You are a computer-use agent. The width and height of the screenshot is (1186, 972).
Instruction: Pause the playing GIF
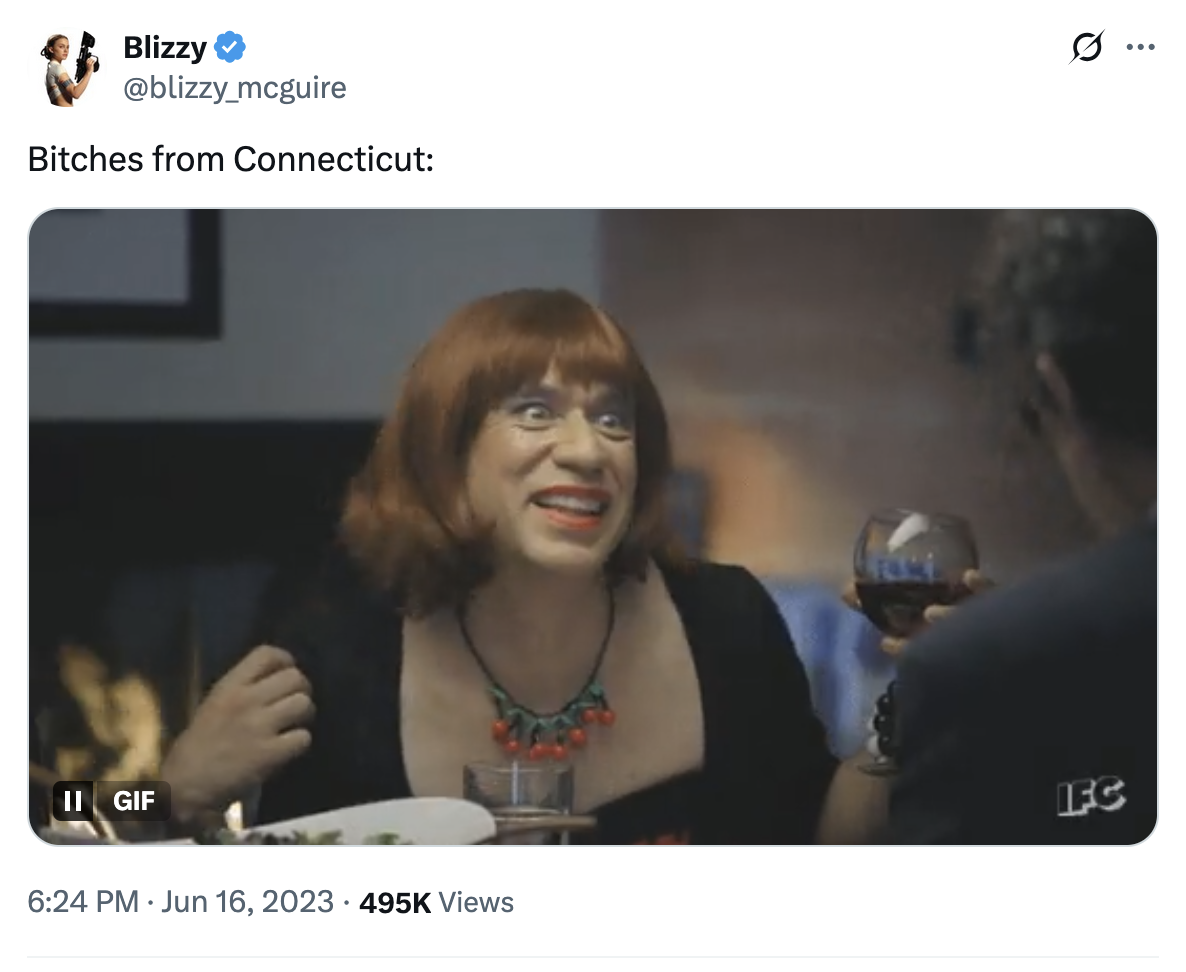click(x=73, y=801)
